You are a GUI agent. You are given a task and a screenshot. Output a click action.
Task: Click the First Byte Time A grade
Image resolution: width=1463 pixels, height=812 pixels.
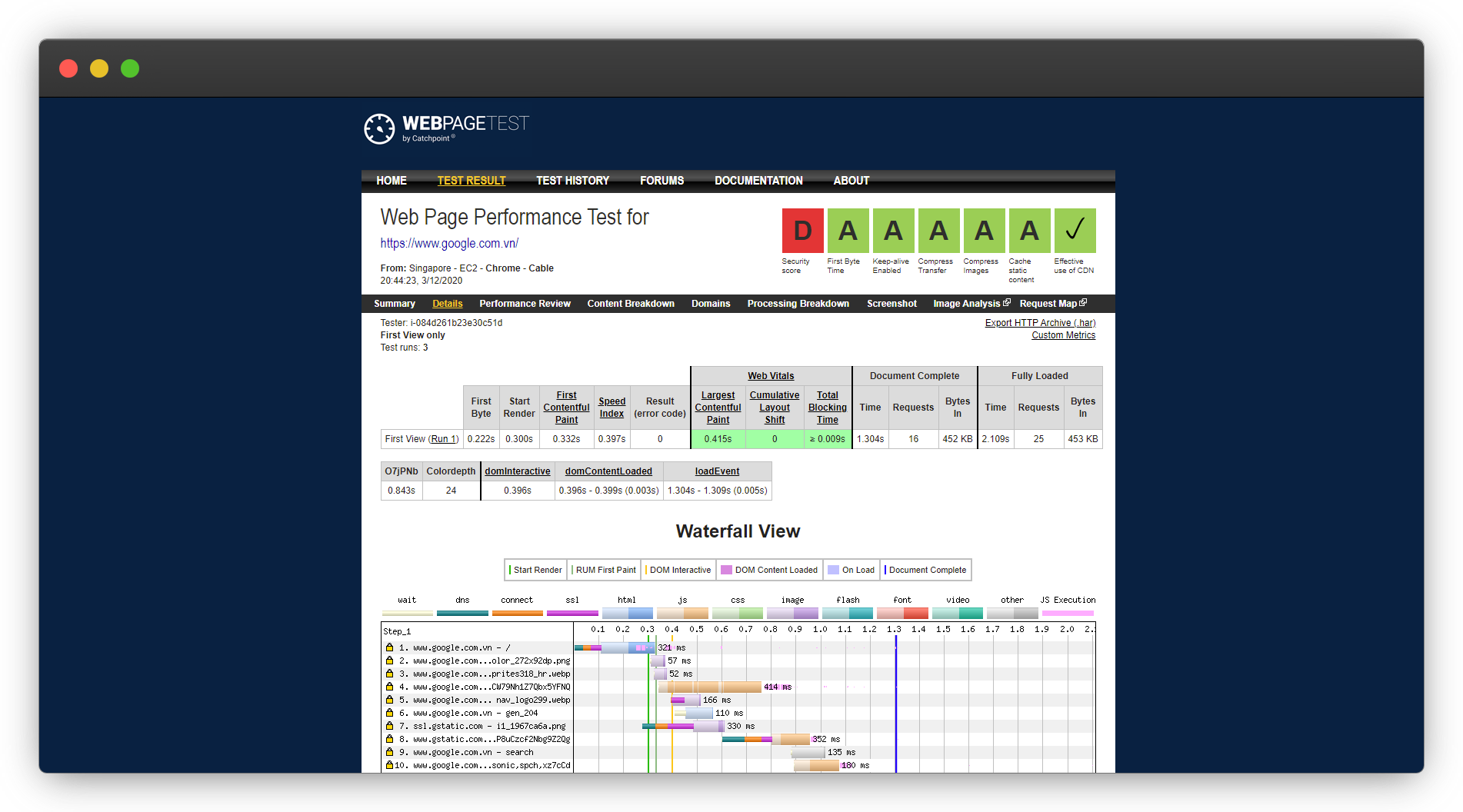848,231
